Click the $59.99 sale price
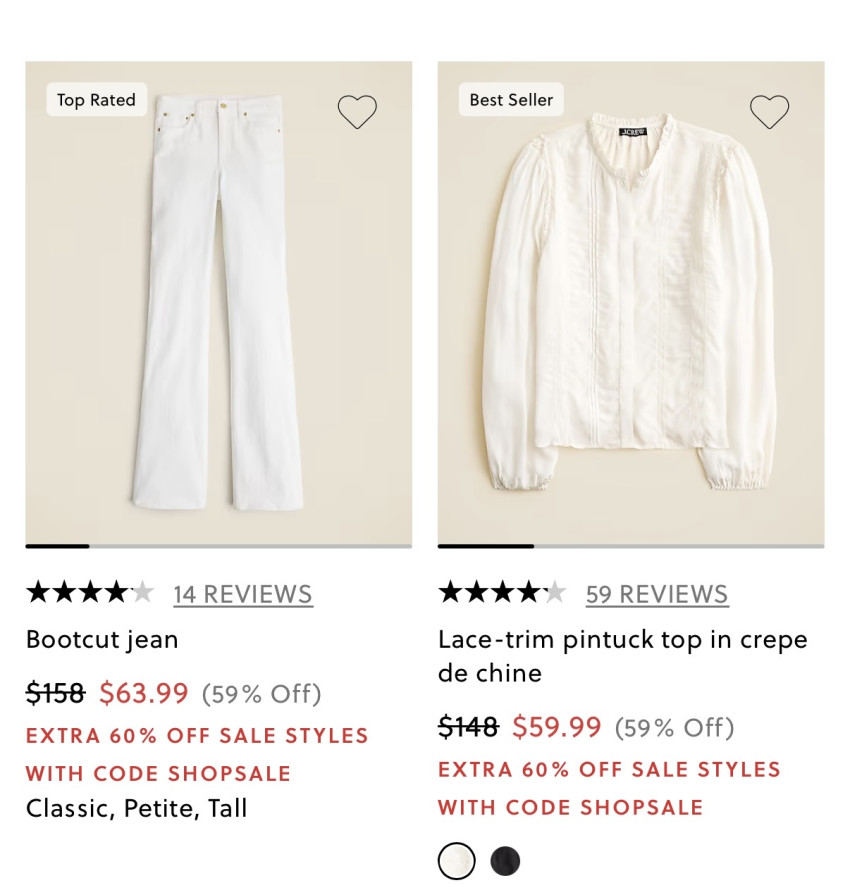 [557, 727]
